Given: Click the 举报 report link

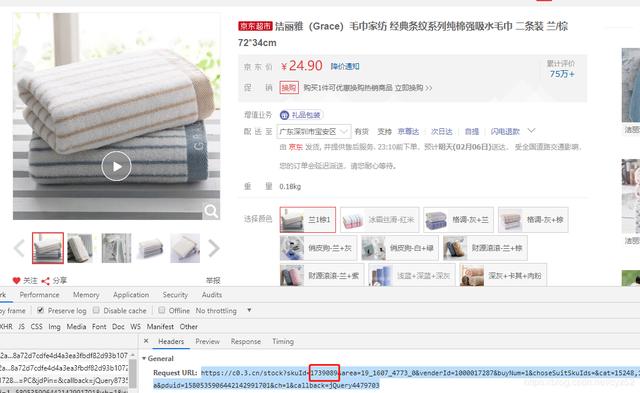Looking at the screenshot, I should coord(213,280).
